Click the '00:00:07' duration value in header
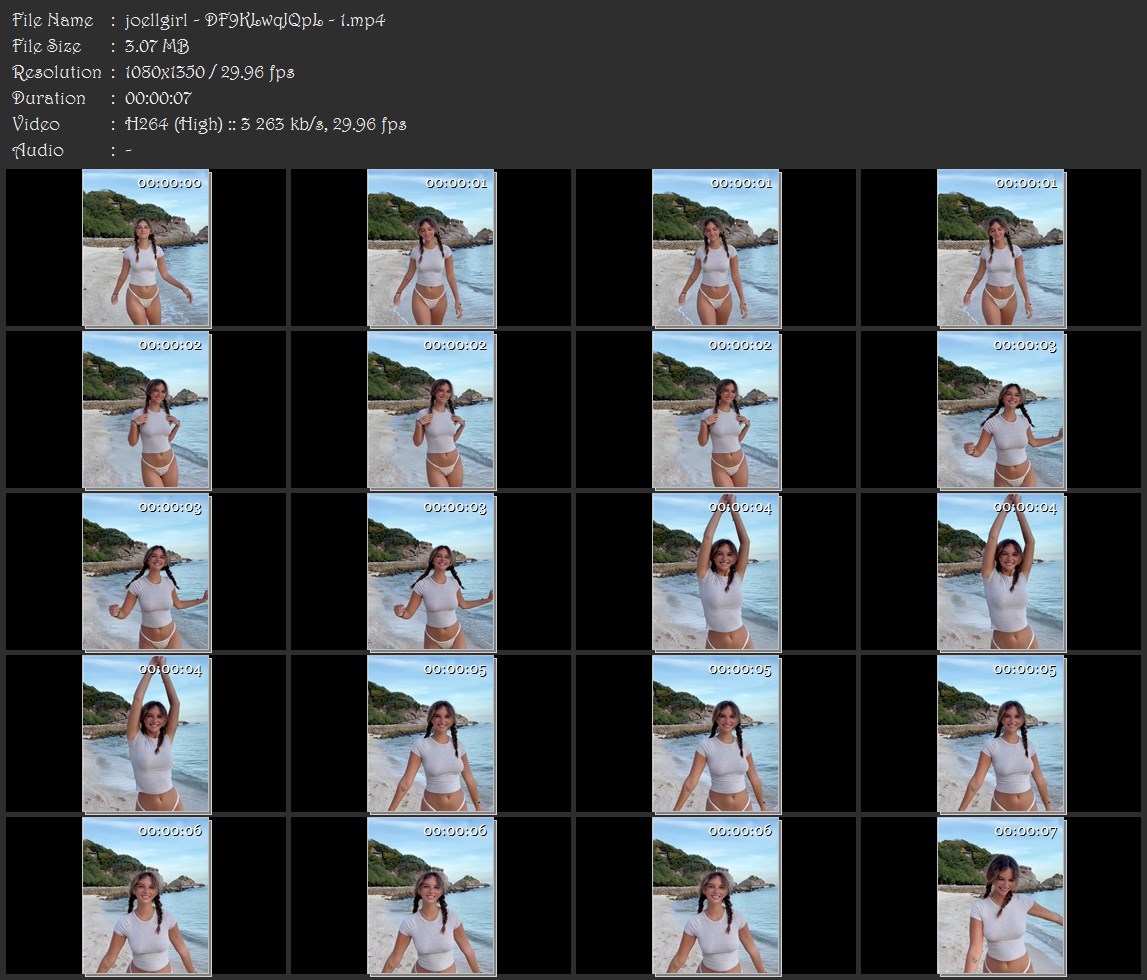The width and height of the screenshot is (1147, 980). (158, 98)
